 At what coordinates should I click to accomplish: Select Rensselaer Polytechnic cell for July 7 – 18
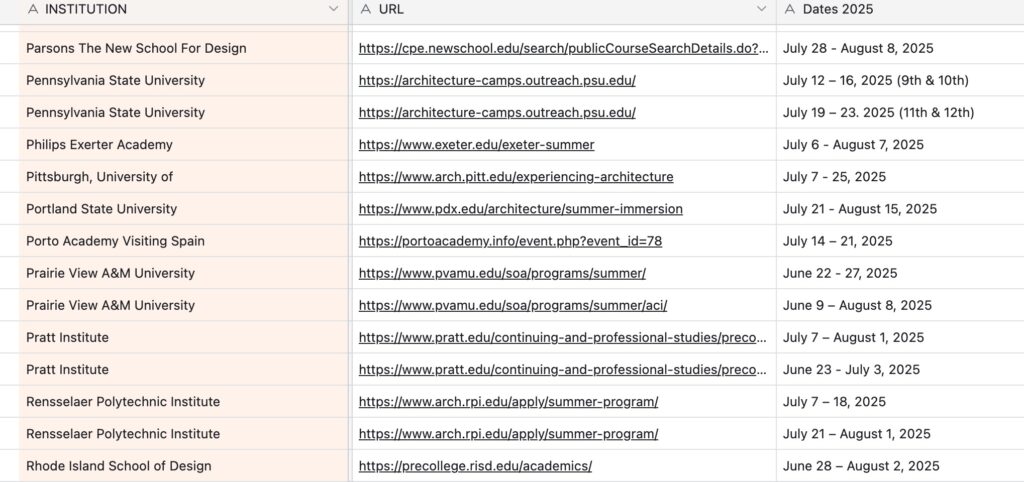point(184,402)
